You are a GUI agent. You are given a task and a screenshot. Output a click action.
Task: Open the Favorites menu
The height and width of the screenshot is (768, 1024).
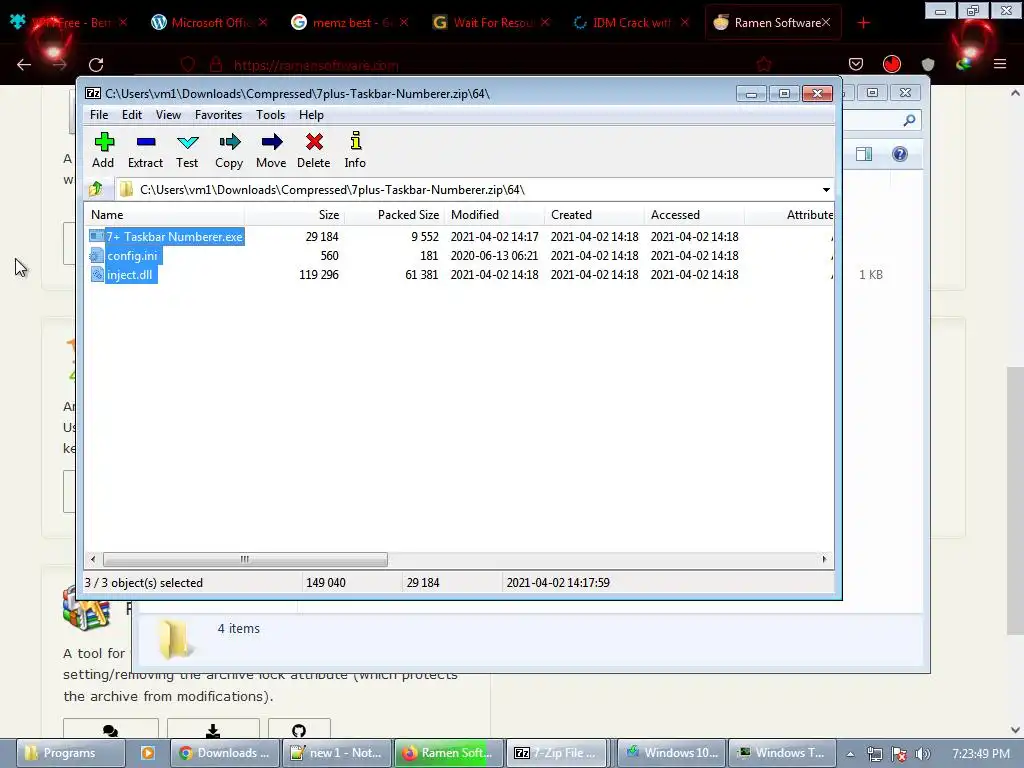pyautogui.click(x=218, y=115)
